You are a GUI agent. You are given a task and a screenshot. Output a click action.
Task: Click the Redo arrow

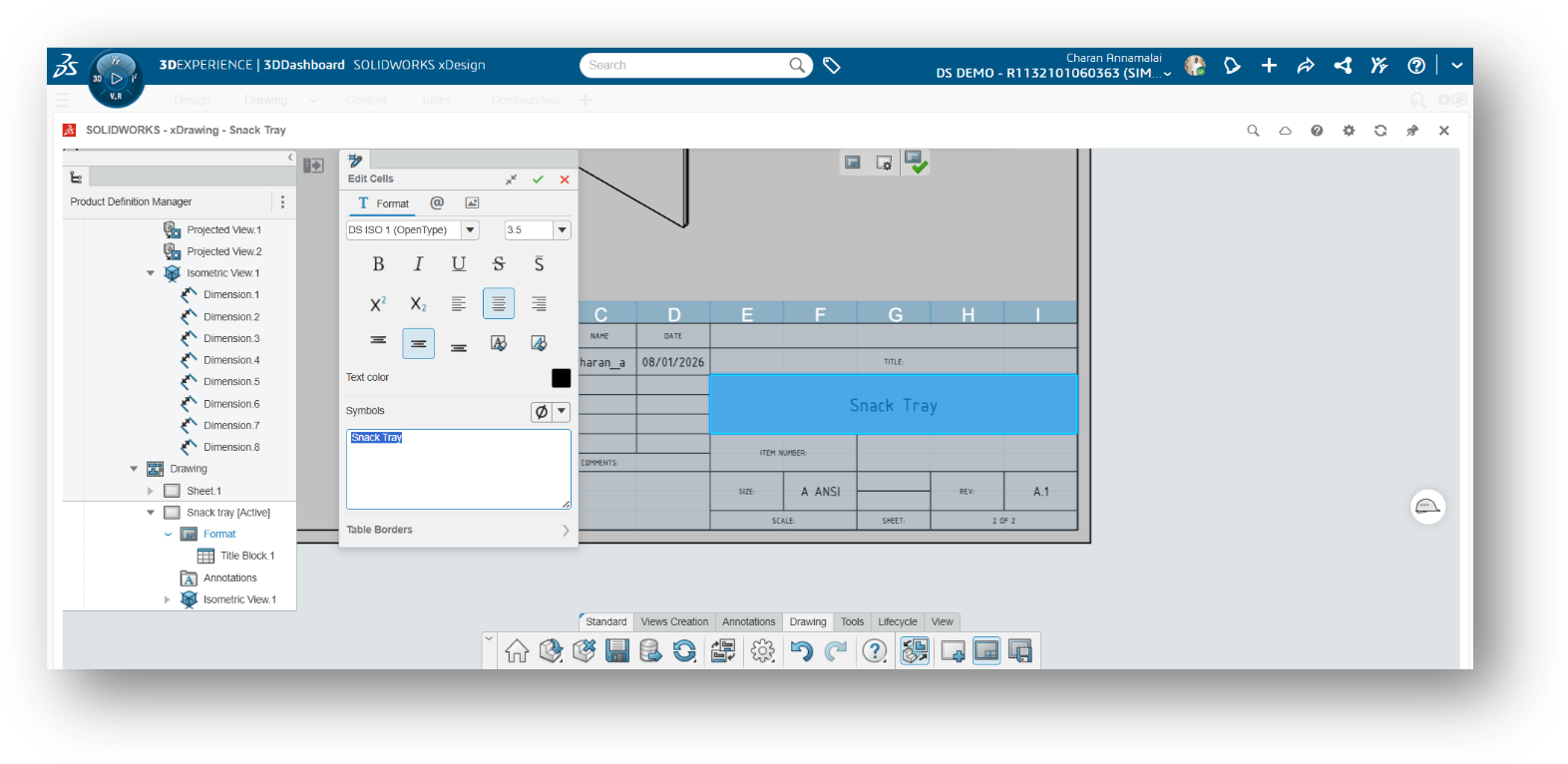coord(836,651)
